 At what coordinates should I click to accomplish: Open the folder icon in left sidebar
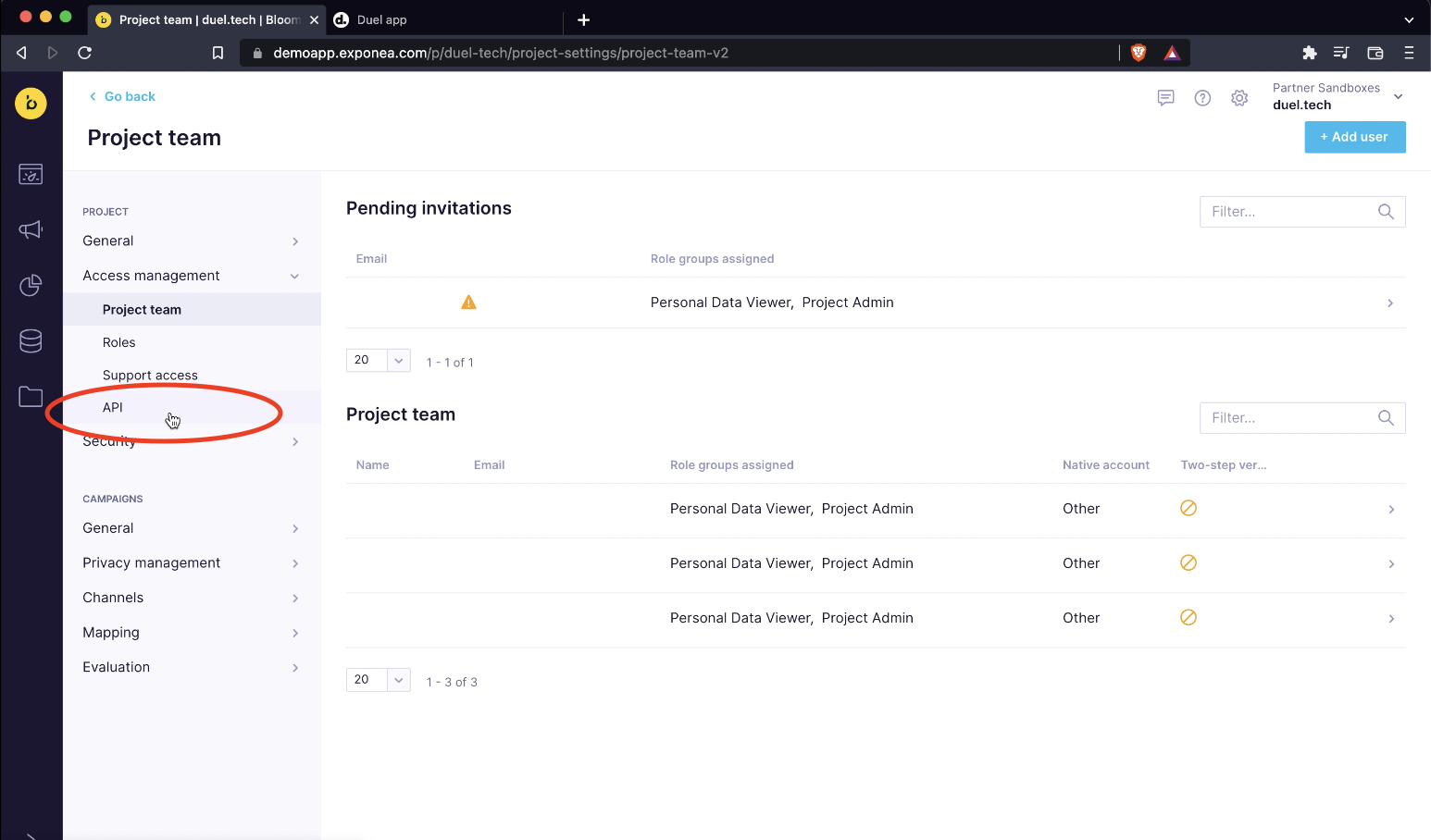coord(31,397)
